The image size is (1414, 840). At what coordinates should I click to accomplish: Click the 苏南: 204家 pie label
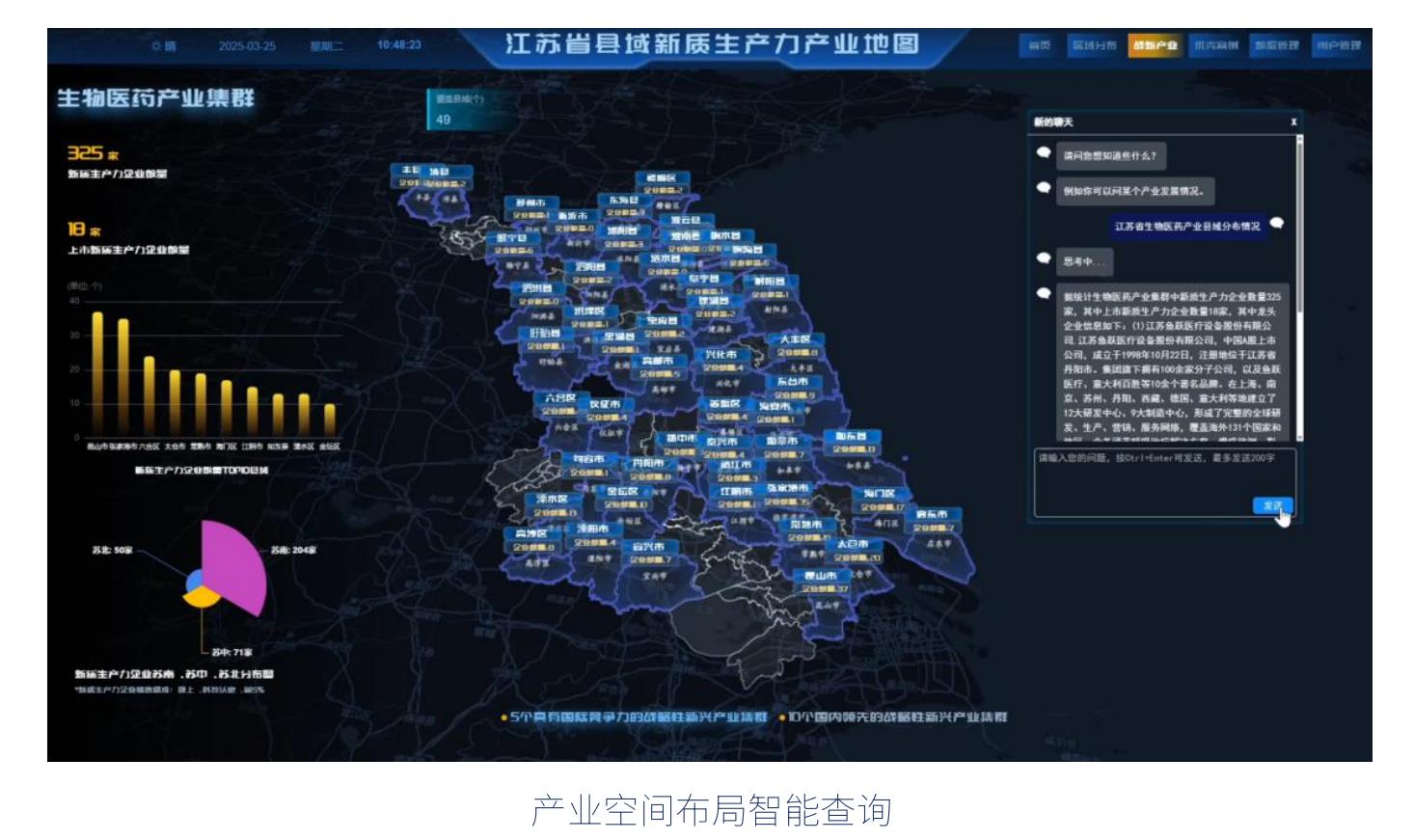pos(292,550)
